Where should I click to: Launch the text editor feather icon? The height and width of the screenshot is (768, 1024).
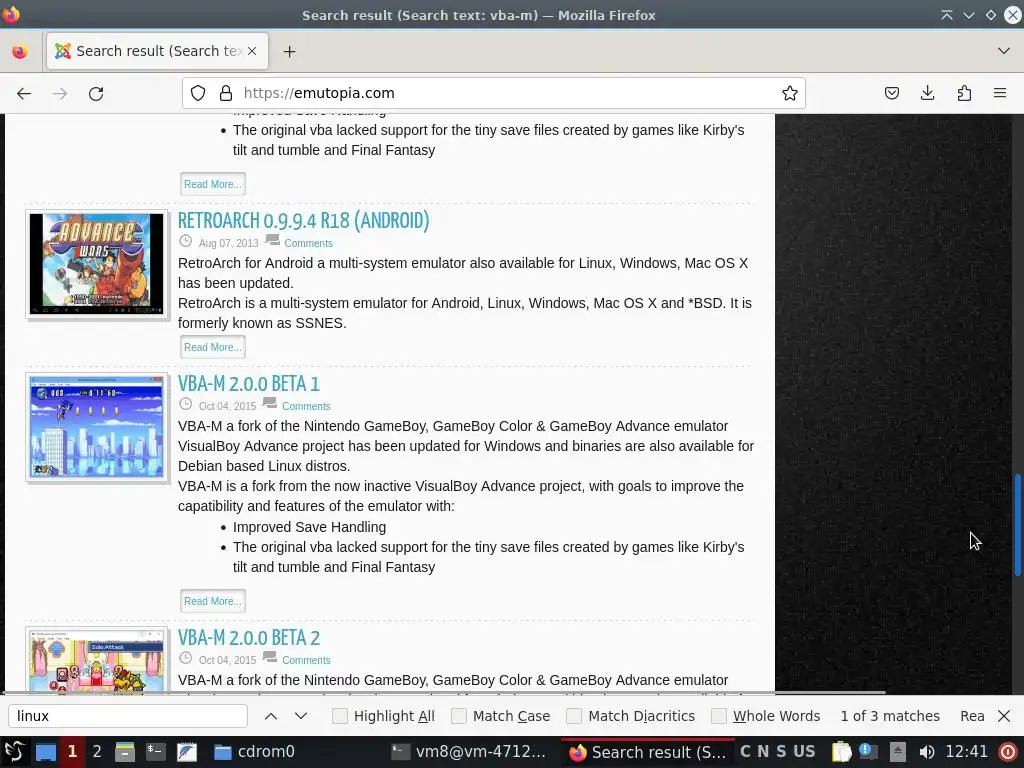(187, 752)
